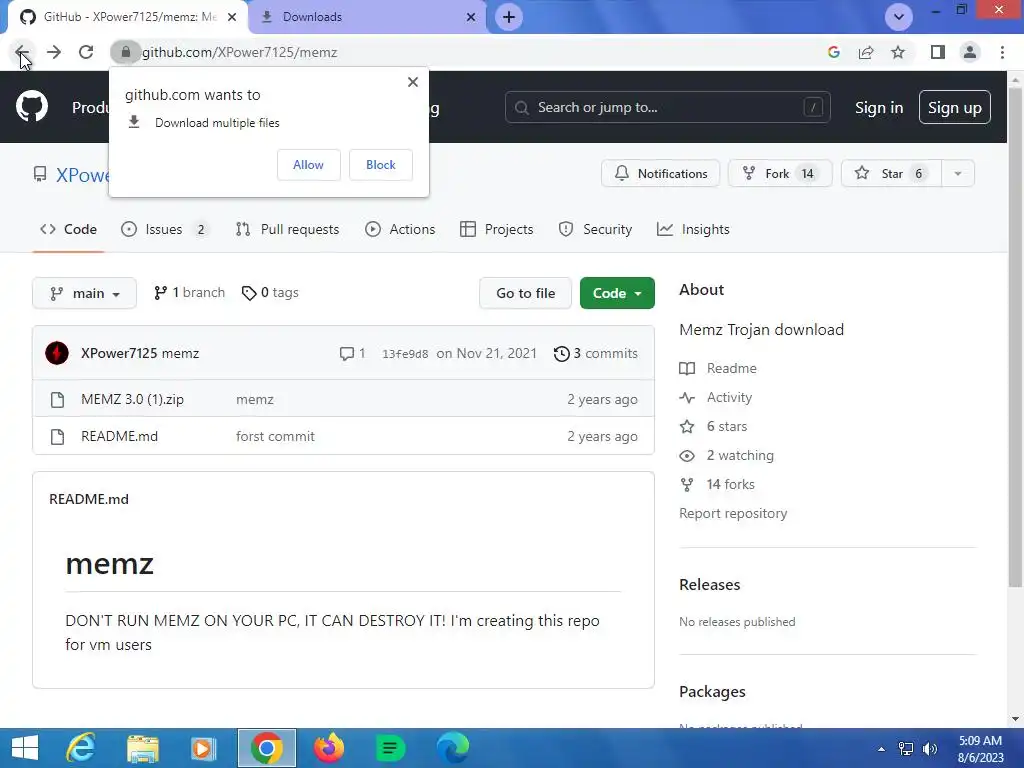The image size is (1024, 768).
Task: View 1 branch link
Action: click(189, 293)
